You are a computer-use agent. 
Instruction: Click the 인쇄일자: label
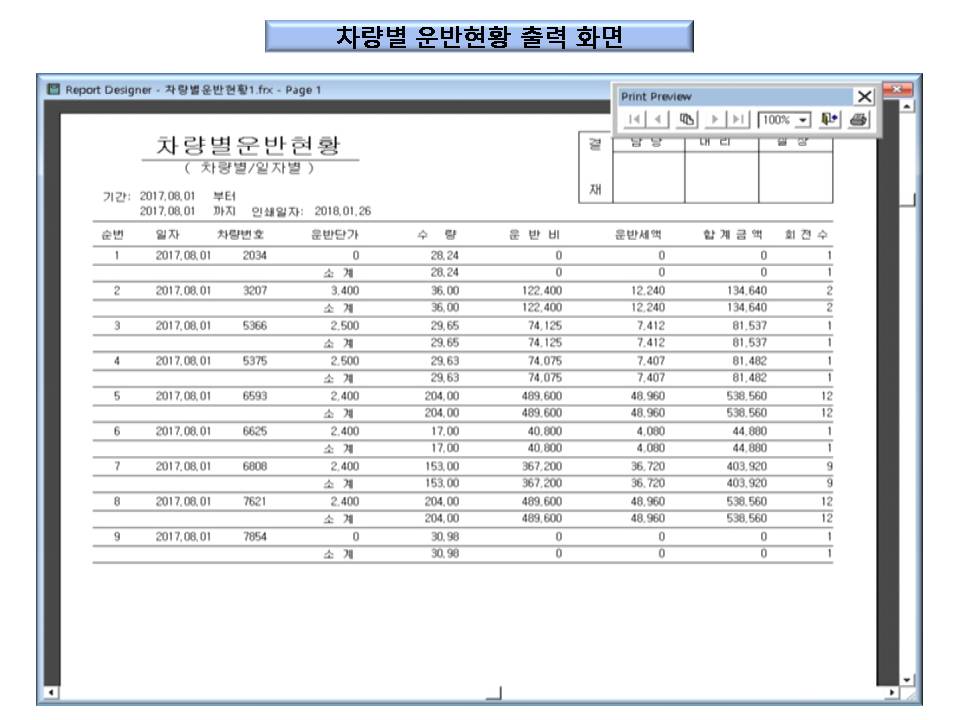277,212
